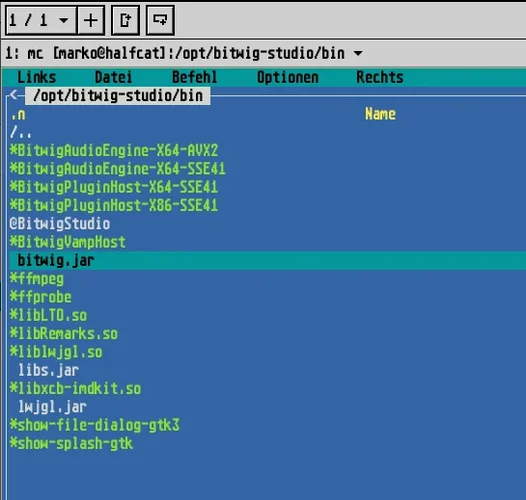Select libs.jar file
Image resolution: width=526 pixels, height=500 pixels.
(x=48, y=370)
